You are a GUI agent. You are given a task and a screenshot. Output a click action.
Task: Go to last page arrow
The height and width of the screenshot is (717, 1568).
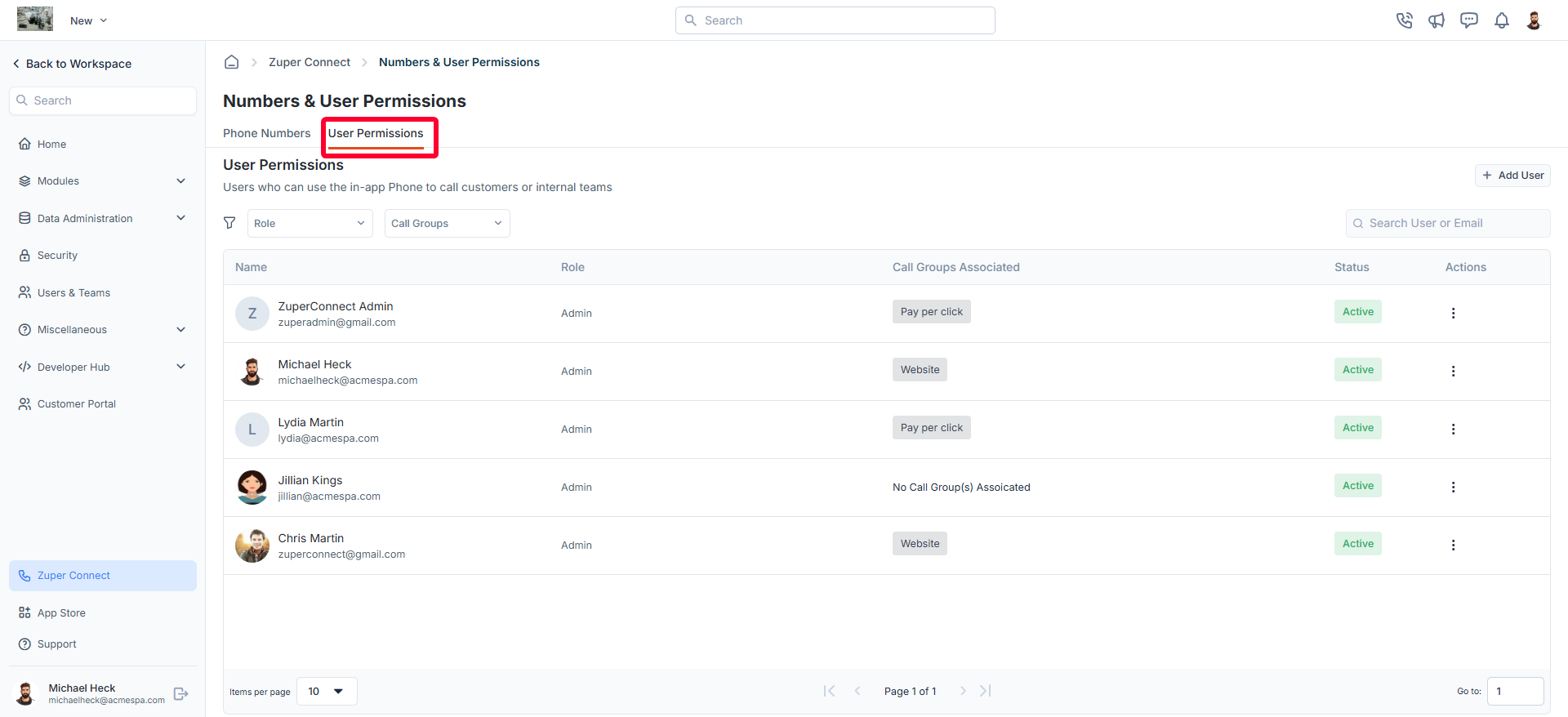click(x=986, y=691)
